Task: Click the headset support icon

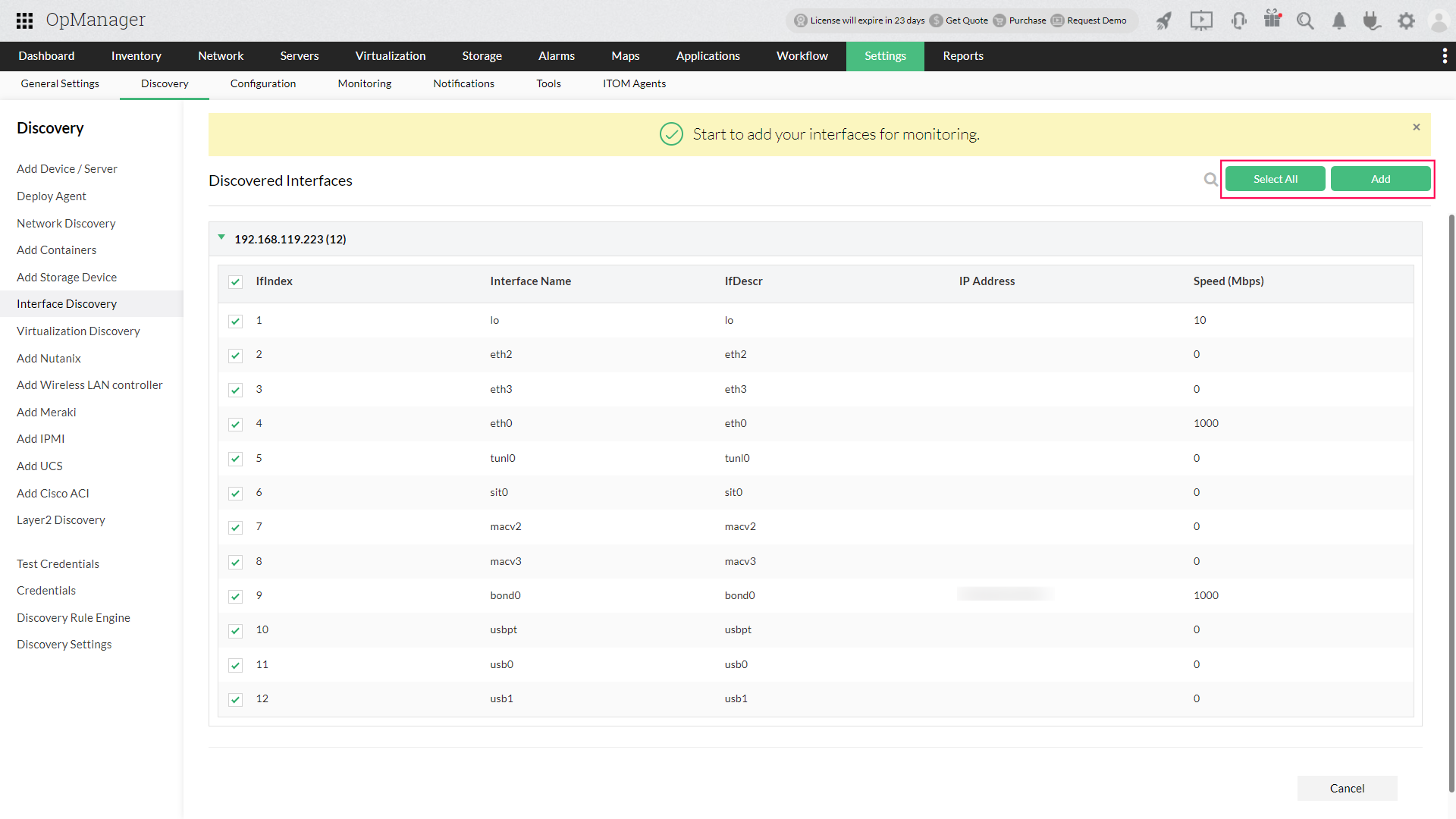Action: pyautogui.click(x=1239, y=20)
